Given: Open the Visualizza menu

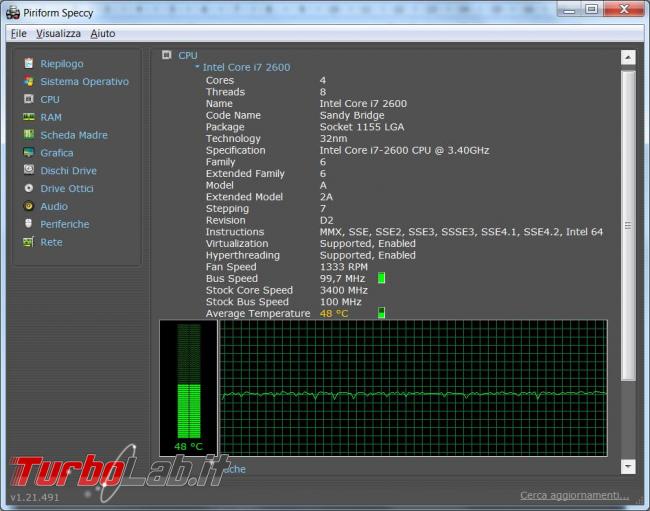Looking at the screenshot, I should coord(58,34).
